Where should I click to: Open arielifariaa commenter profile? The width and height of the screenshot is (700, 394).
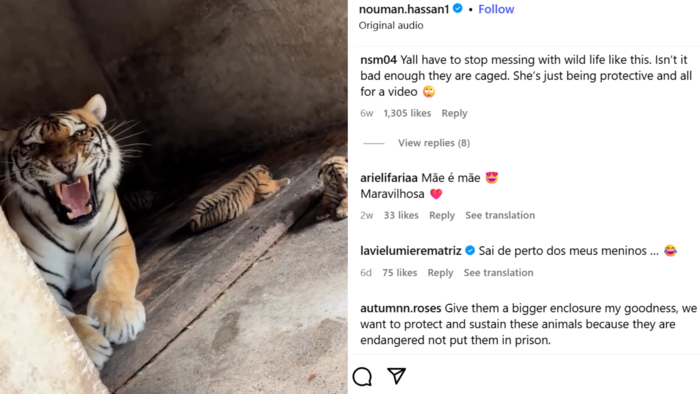tap(389, 178)
